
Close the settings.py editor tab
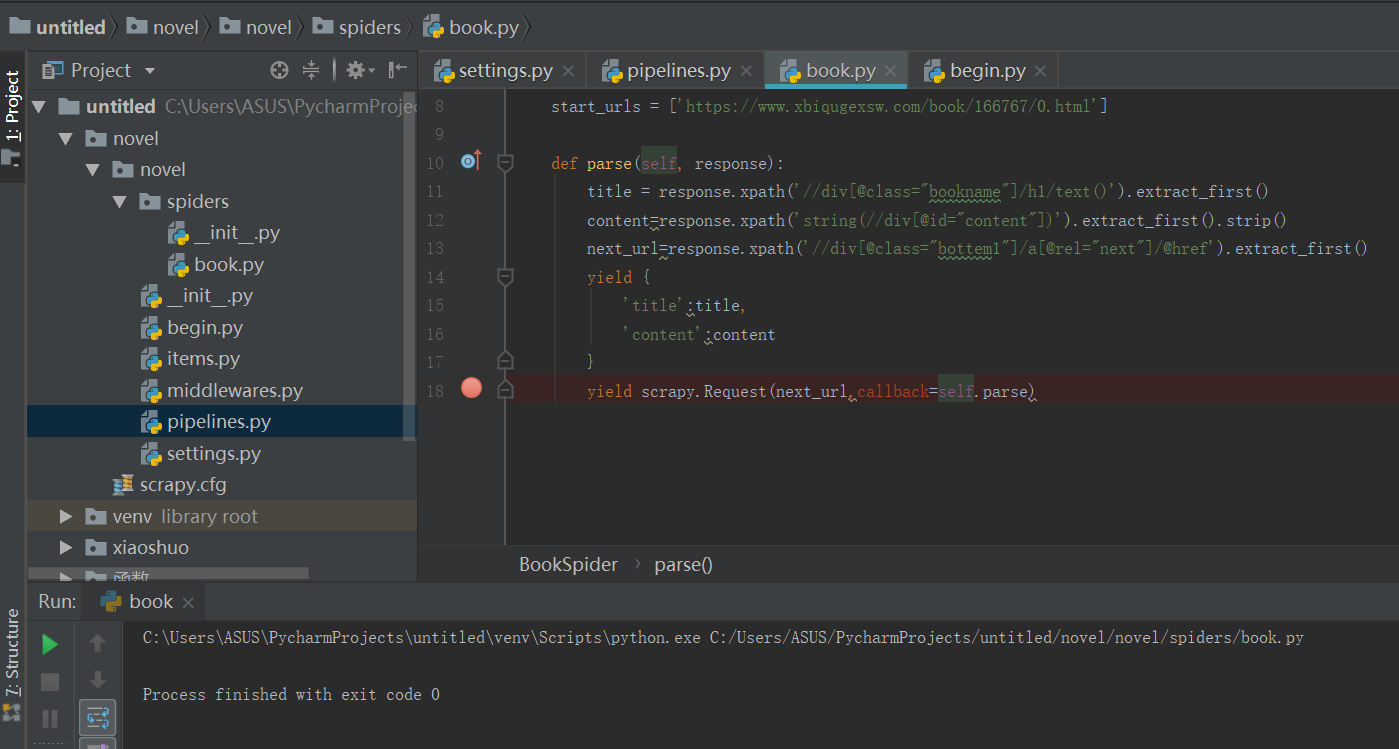pos(568,71)
